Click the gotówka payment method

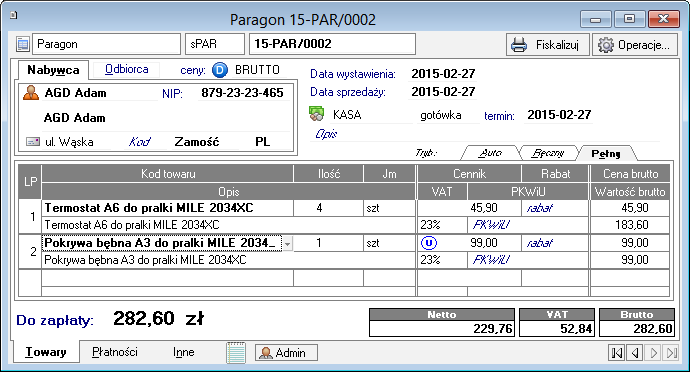point(440,115)
